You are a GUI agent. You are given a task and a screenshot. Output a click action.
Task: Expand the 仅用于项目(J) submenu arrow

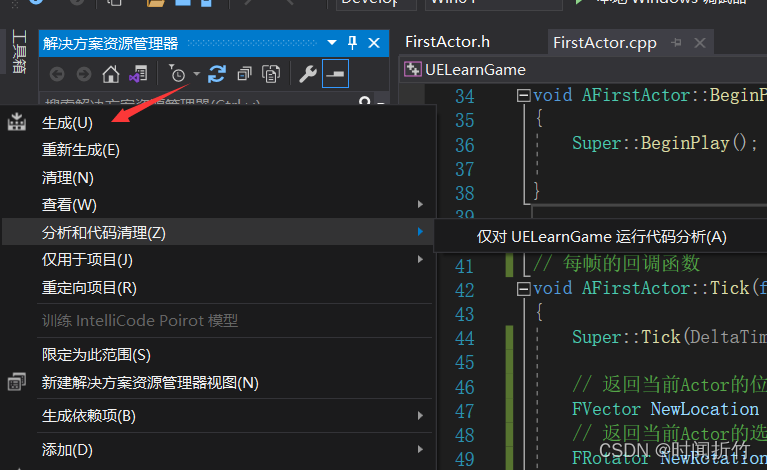(420, 259)
